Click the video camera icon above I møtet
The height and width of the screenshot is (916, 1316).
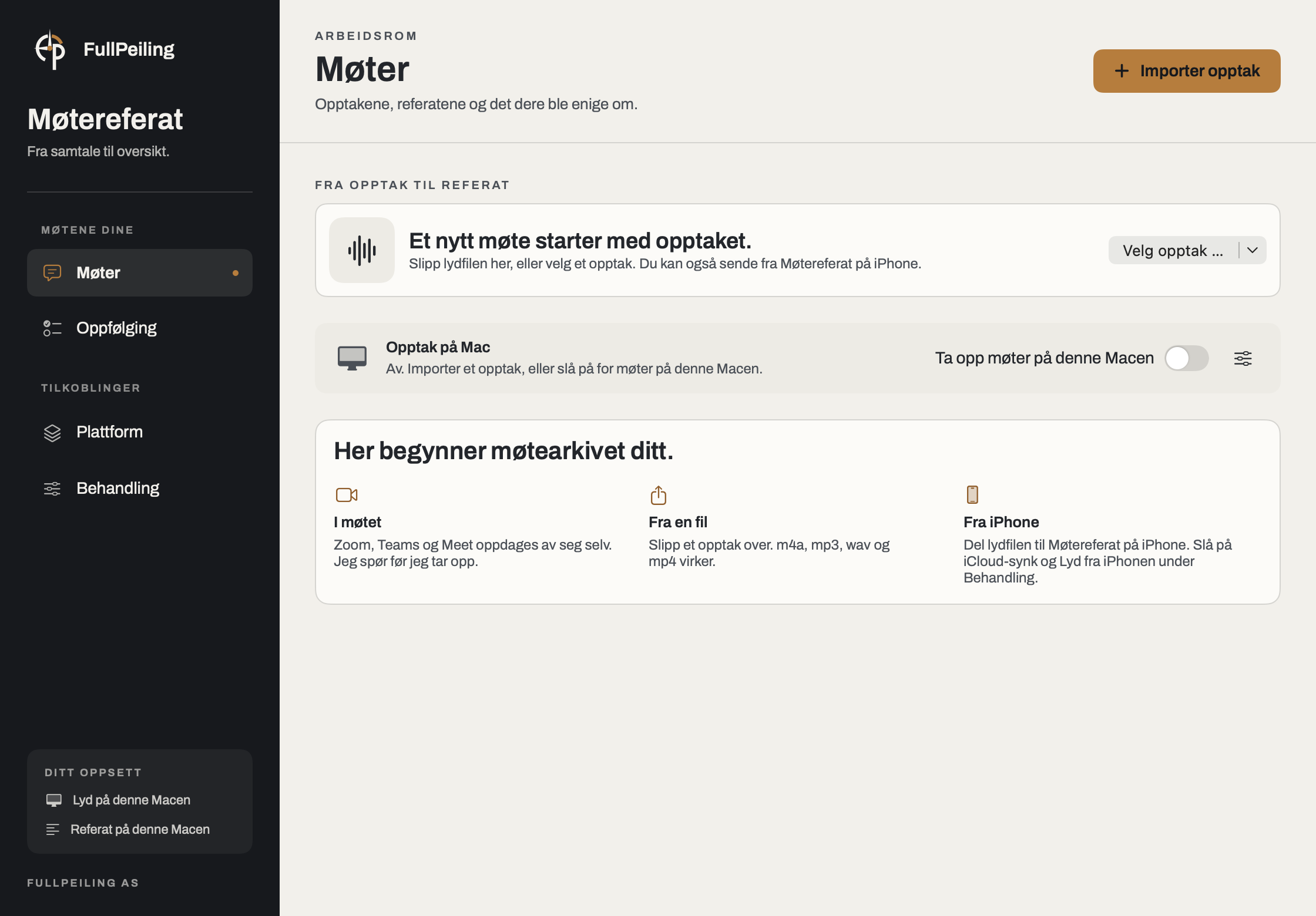(x=347, y=495)
